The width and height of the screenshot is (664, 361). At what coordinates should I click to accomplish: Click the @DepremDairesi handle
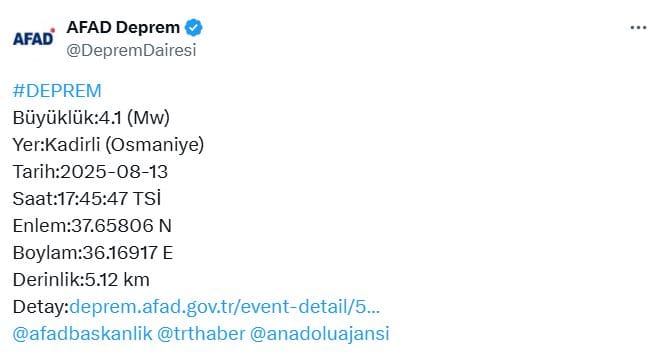(x=131, y=50)
